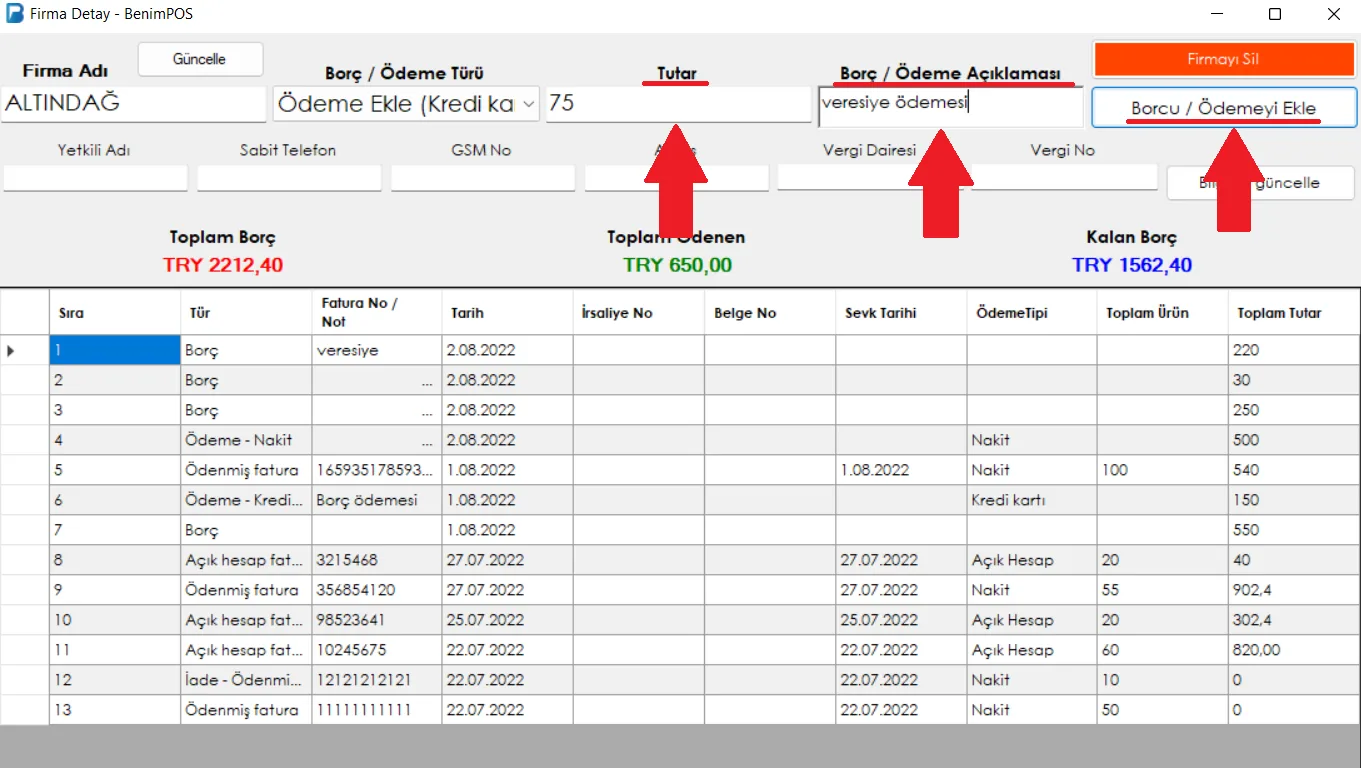1361x768 pixels.
Task: Click the orange Firmayı Sil button
Action: pyautogui.click(x=1223, y=59)
